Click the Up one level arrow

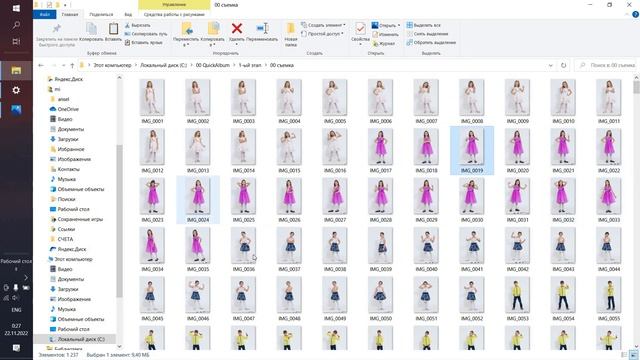[x=72, y=65]
